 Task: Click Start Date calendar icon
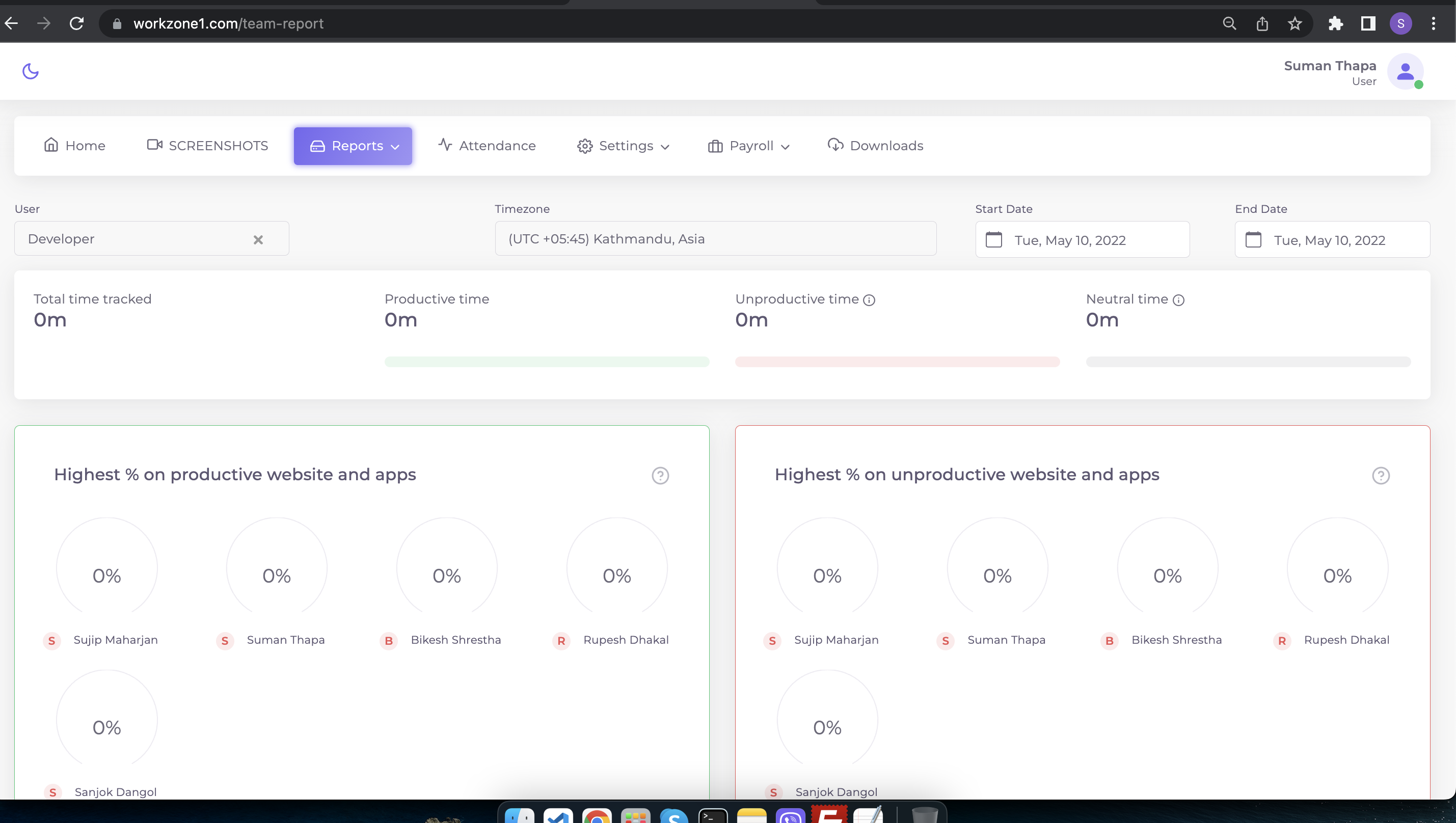click(993, 240)
